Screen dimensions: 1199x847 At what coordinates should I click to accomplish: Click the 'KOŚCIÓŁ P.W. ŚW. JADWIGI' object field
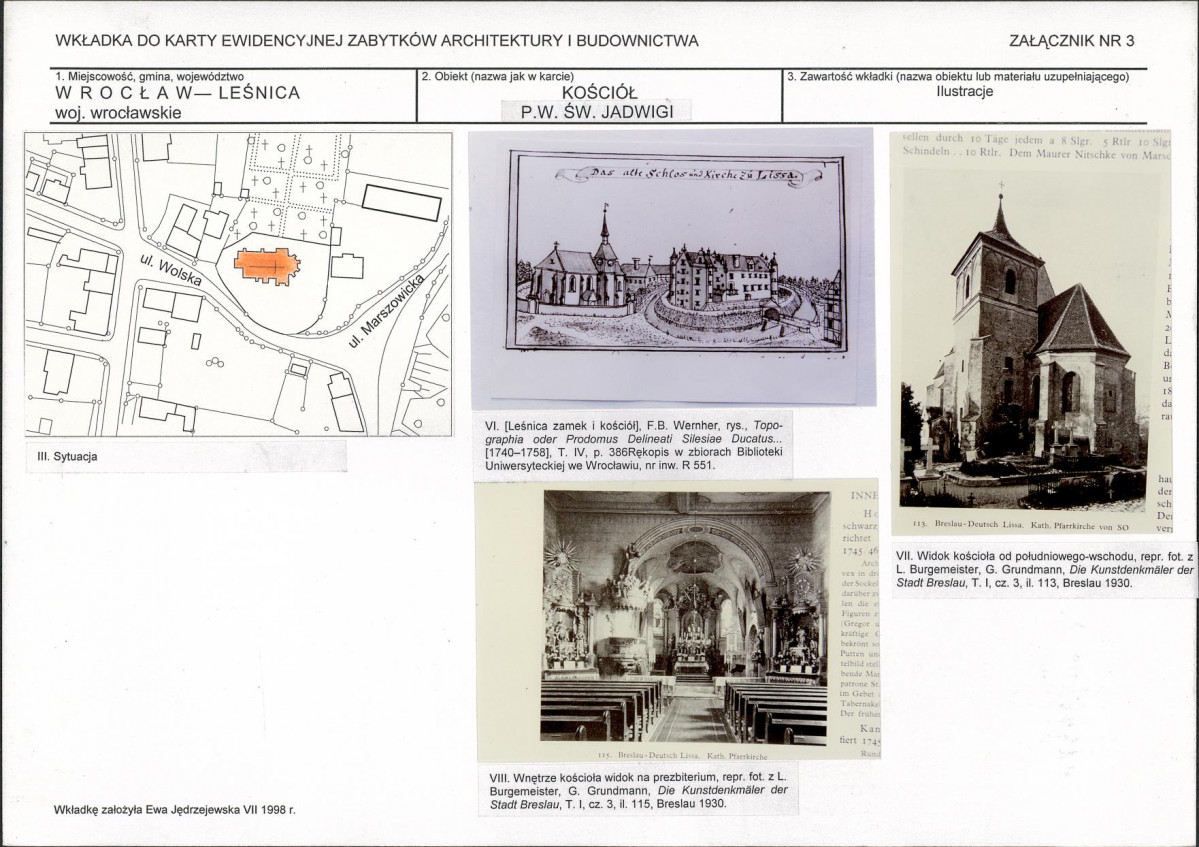(x=599, y=102)
